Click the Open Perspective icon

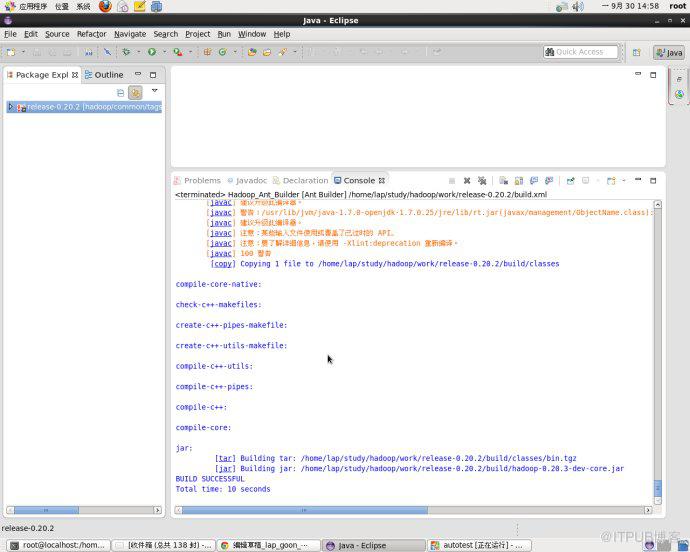pyautogui.click(x=636, y=52)
